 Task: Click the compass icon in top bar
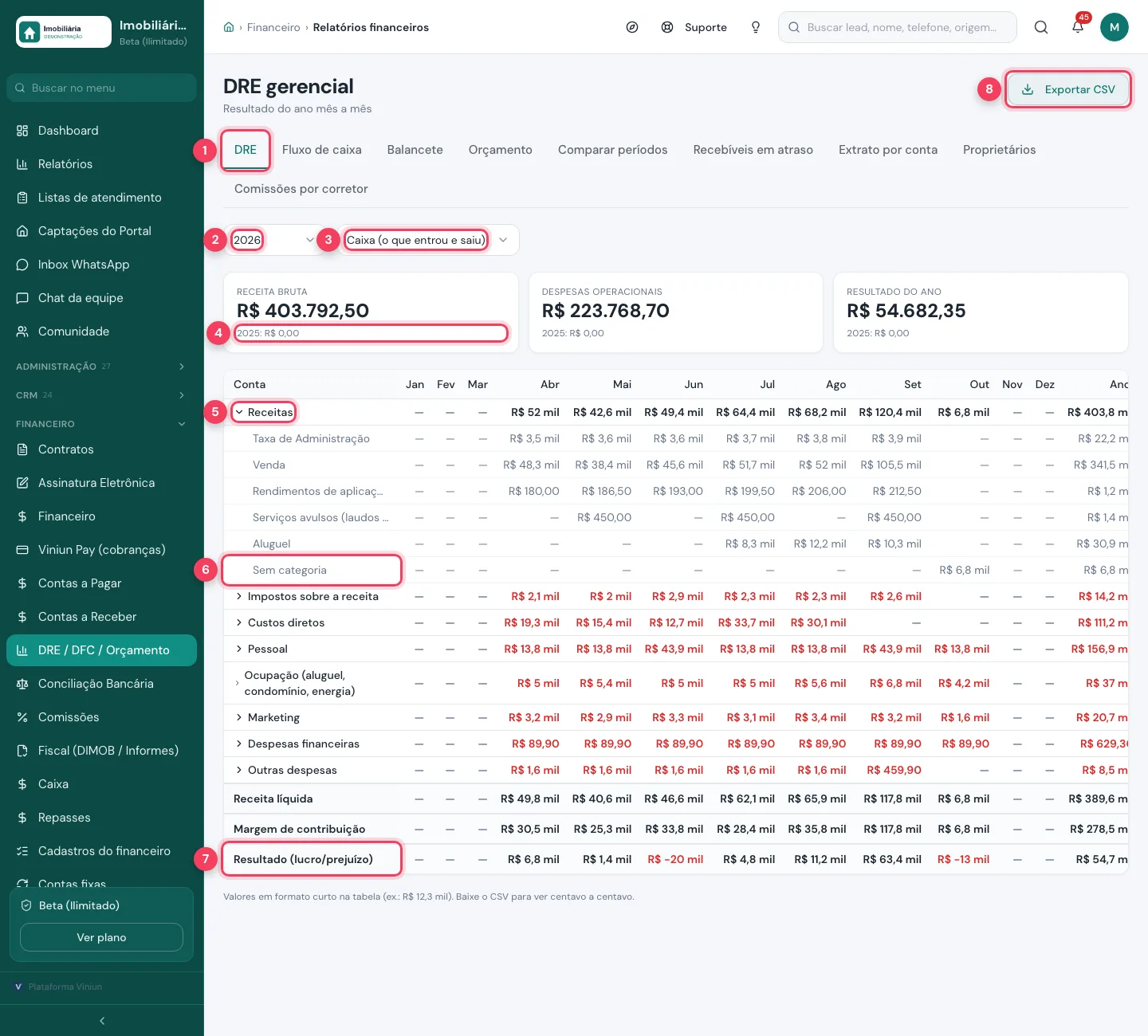[632, 27]
